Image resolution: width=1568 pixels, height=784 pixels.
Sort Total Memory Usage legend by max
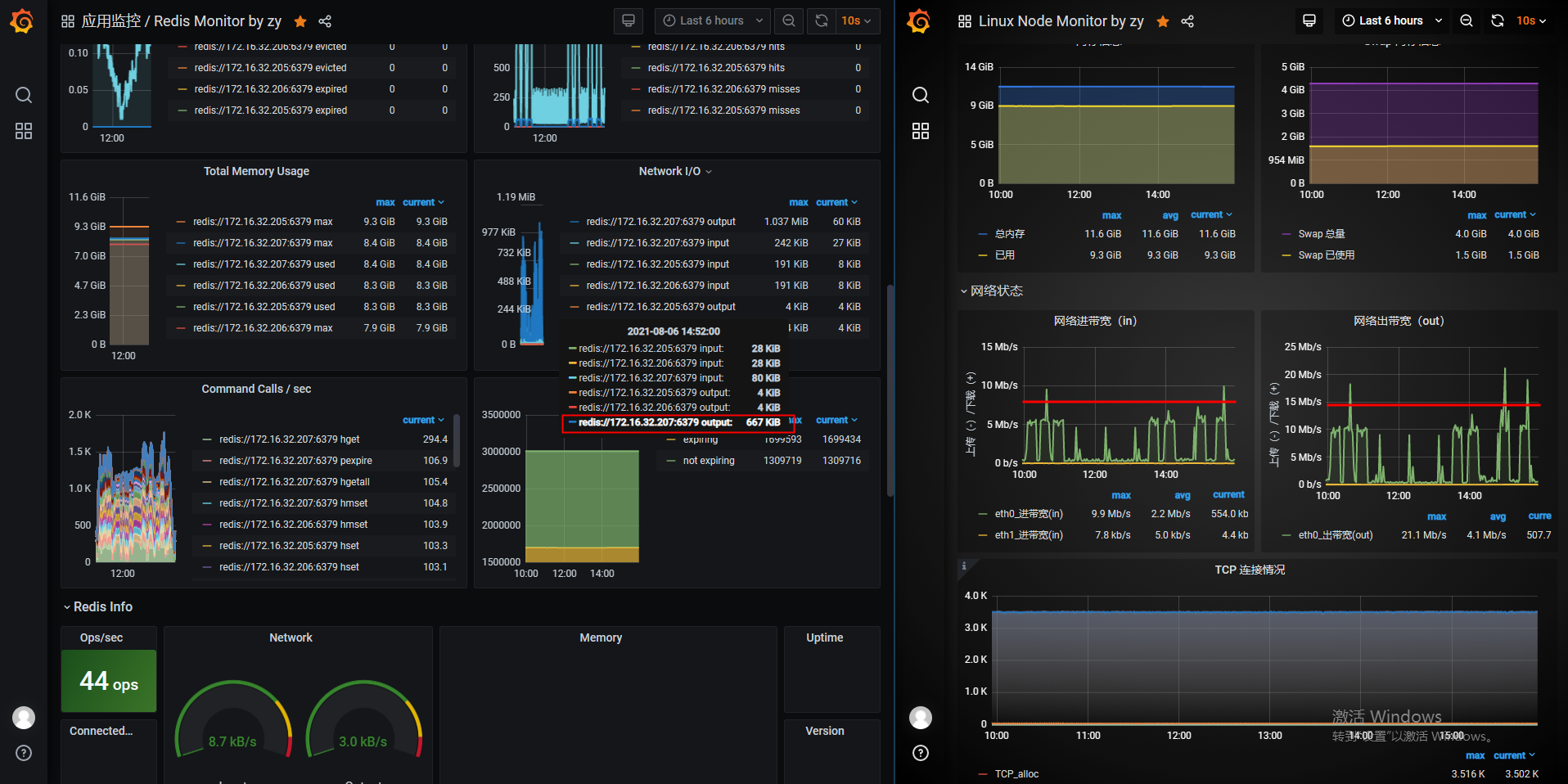coord(385,202)
